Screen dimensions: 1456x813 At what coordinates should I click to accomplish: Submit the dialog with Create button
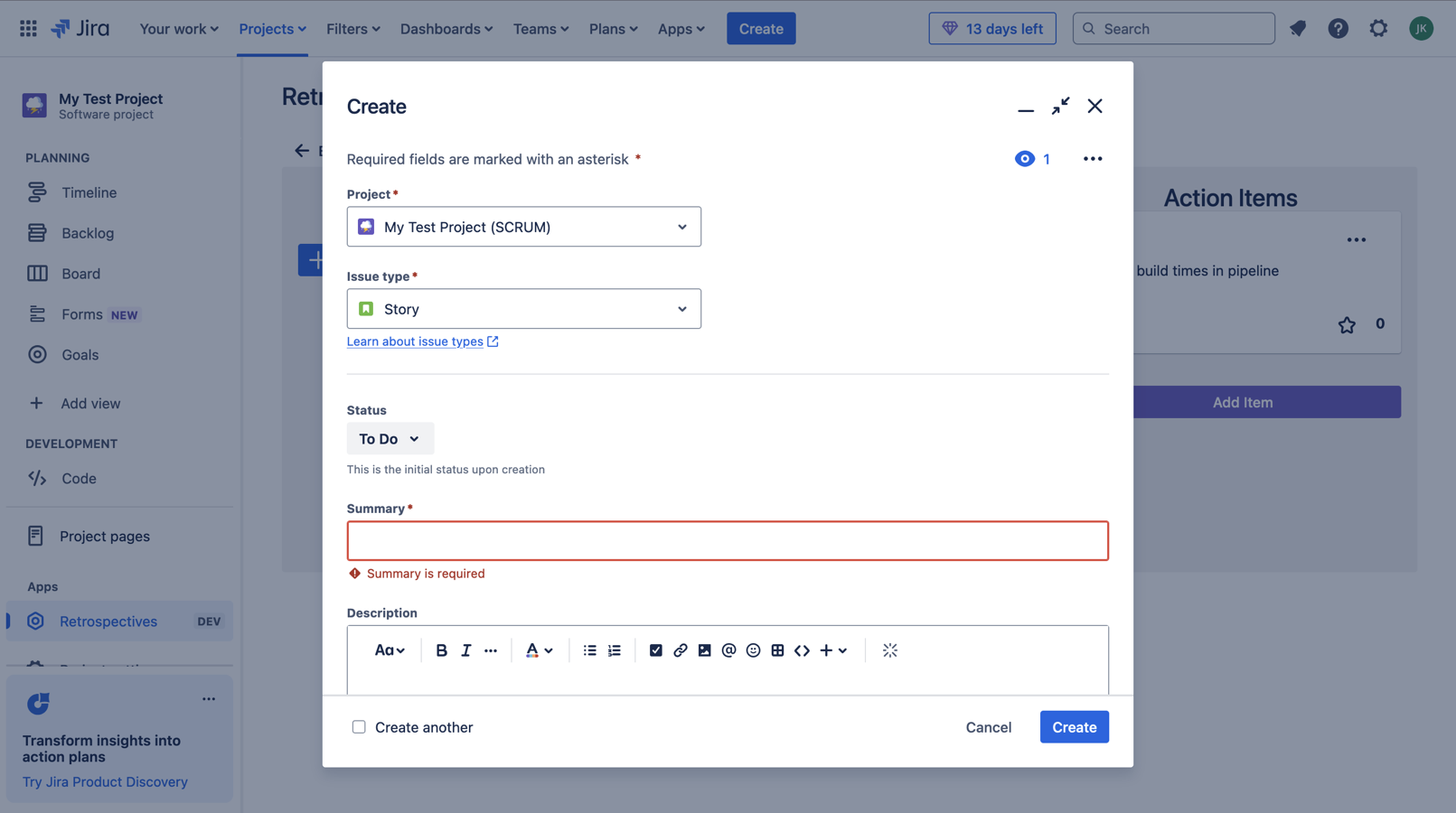tap(1075, 727)
